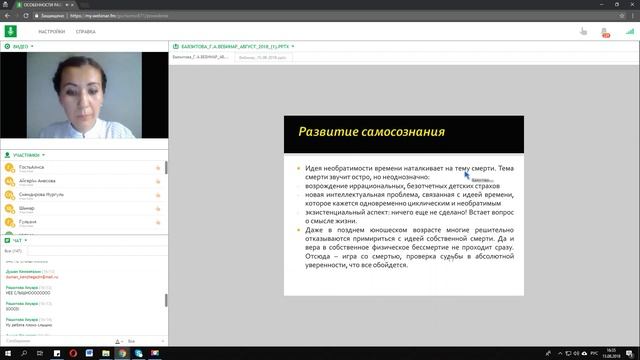Click the presenter video thumbnail
The width and height of the screenshot is (640, 360).
coord(84,95)
